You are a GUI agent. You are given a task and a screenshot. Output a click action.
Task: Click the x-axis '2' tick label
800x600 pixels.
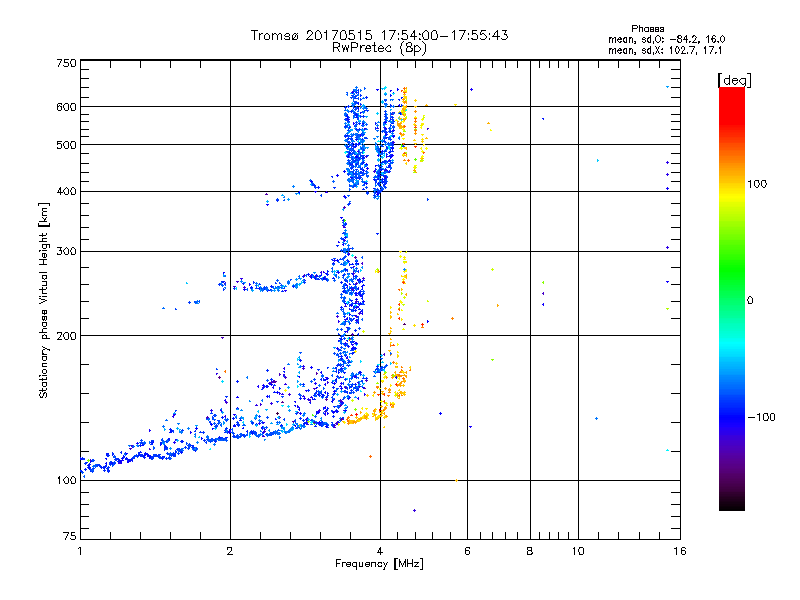[x=230, y=551]
